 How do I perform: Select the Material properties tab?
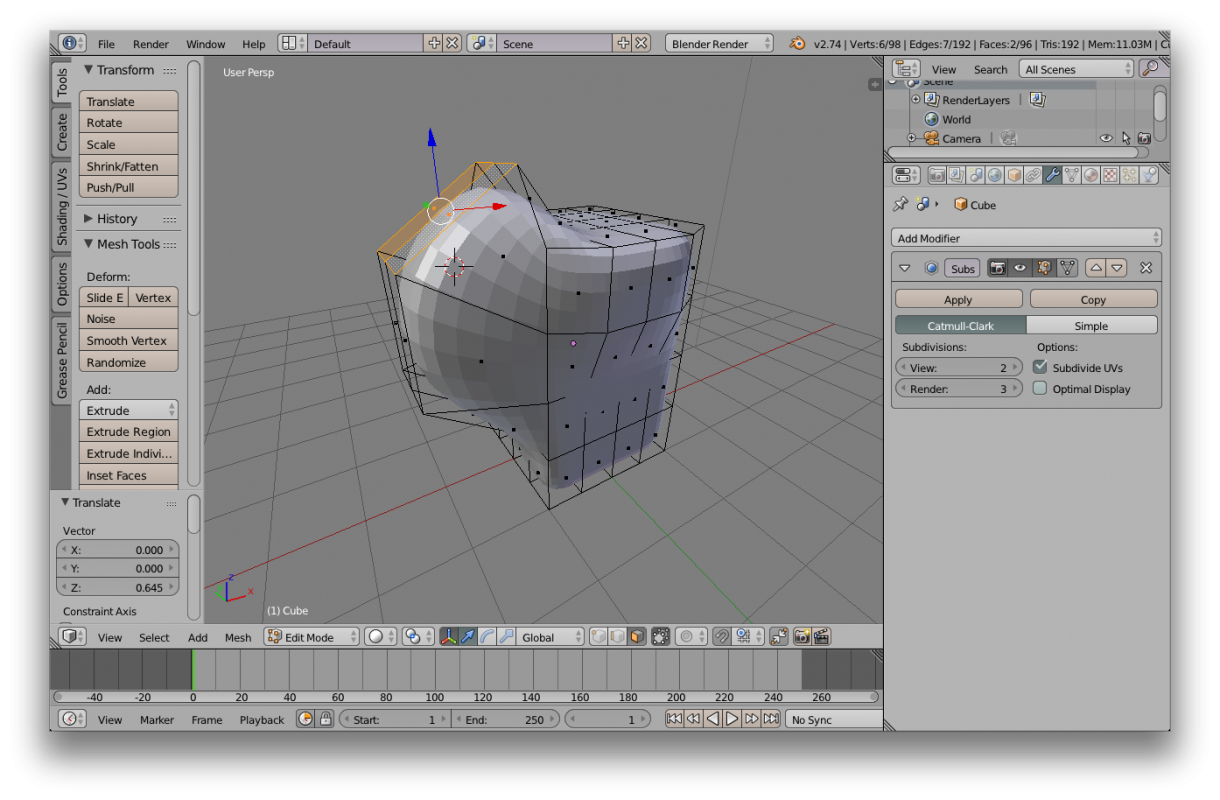click(x=1091, y=175)
